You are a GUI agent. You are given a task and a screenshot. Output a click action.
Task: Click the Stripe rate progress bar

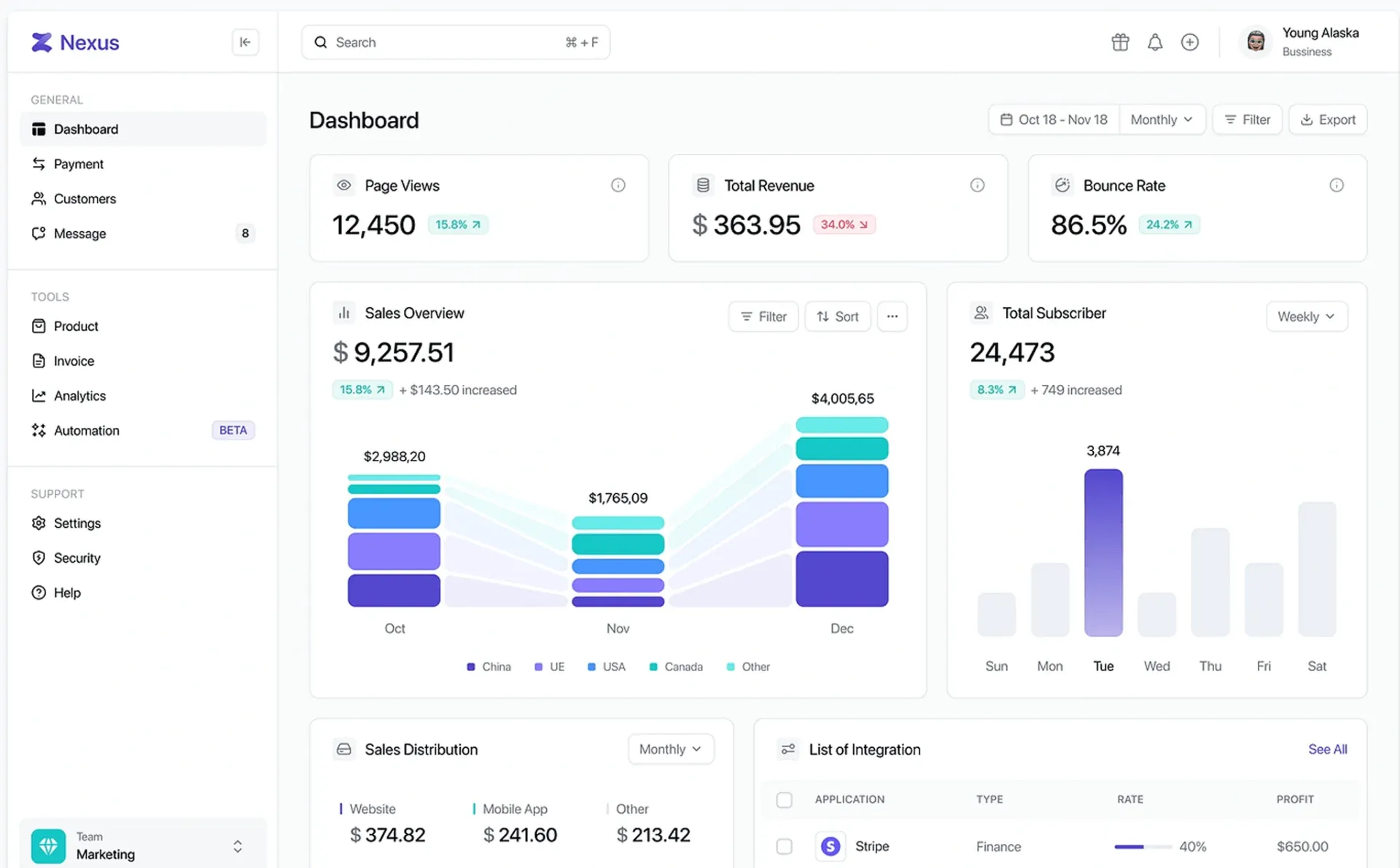[x=1143, y=847]
